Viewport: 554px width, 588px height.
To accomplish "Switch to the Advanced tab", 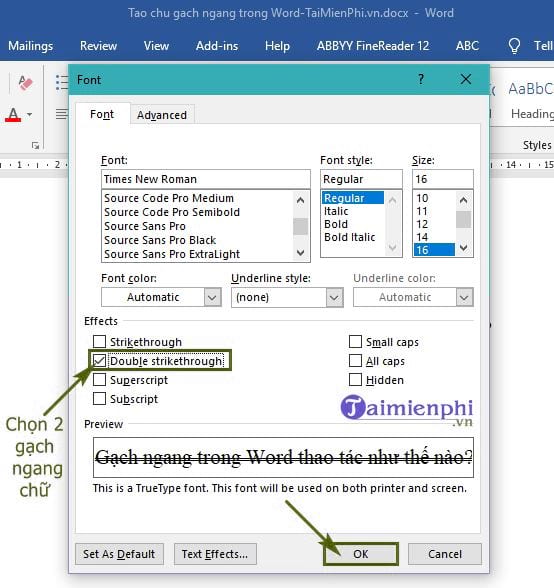I will [162, 115].
